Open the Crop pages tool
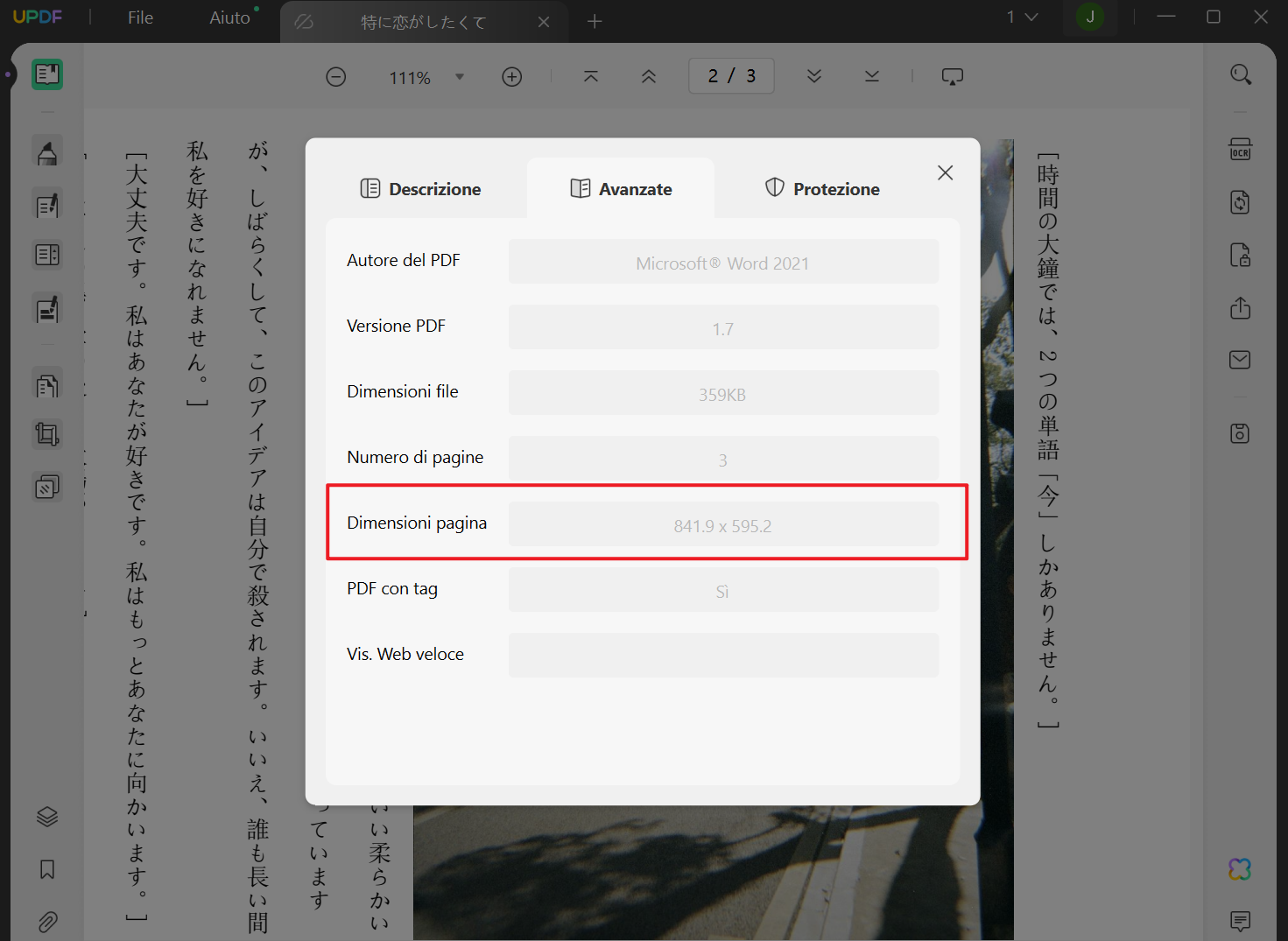Screen dimensions: 1288x941 coord(47,434)
